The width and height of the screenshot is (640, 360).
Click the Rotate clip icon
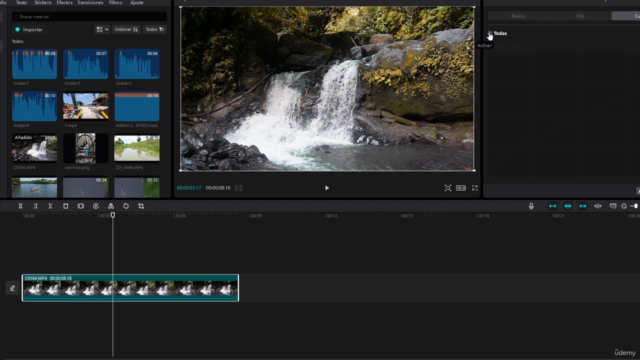coord(126,206)
